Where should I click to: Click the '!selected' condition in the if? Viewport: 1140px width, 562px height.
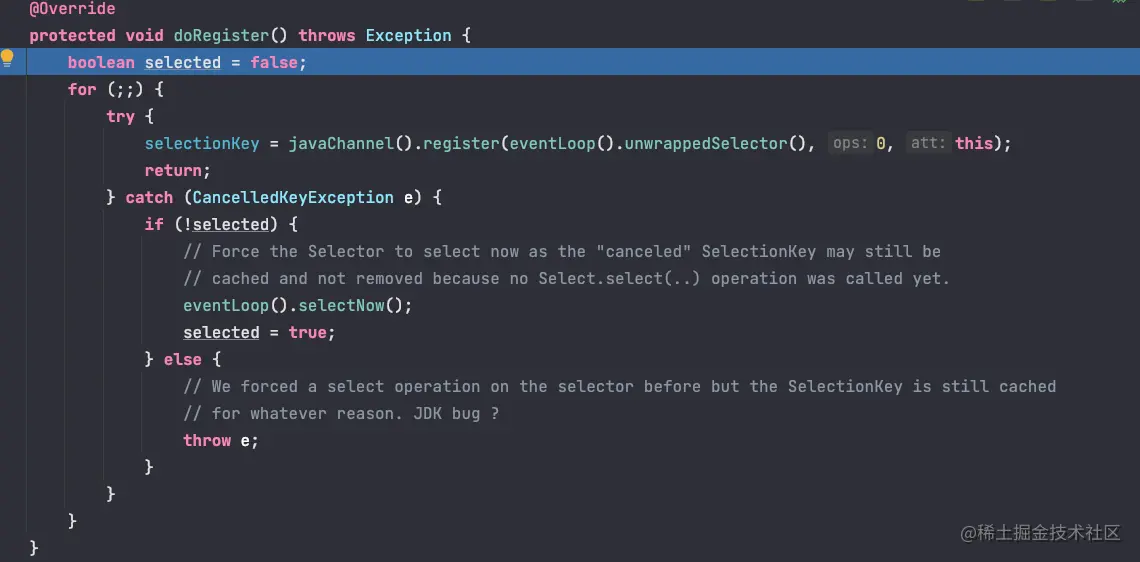(226, 225)
